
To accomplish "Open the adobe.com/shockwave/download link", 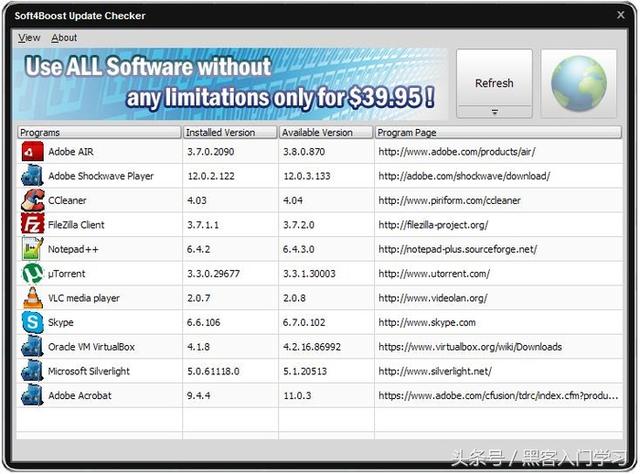I will (464, 176).
